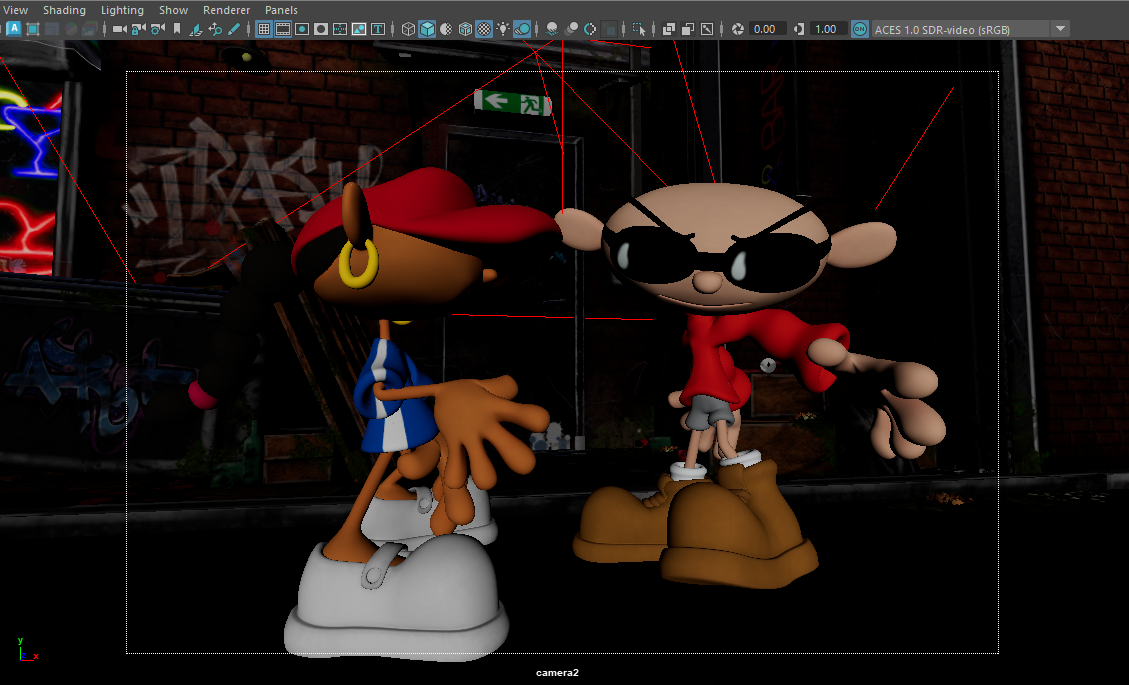Toggle the Safe Action icon

point(359,29)
